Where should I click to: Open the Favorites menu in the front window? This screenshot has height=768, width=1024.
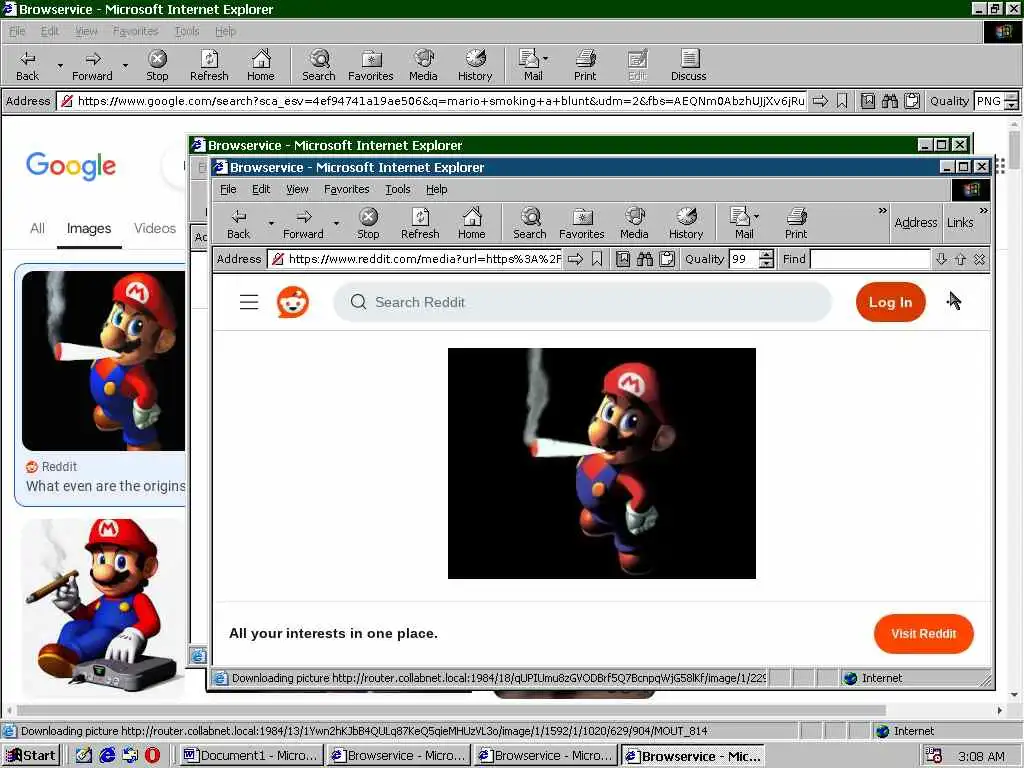pos(346,189)
